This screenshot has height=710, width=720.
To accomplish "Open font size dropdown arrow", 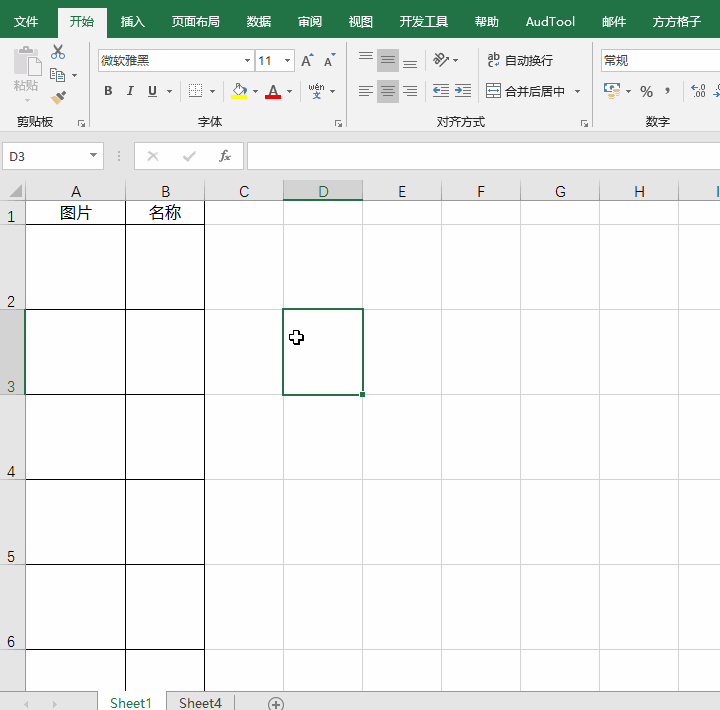I will pos(287,61).
